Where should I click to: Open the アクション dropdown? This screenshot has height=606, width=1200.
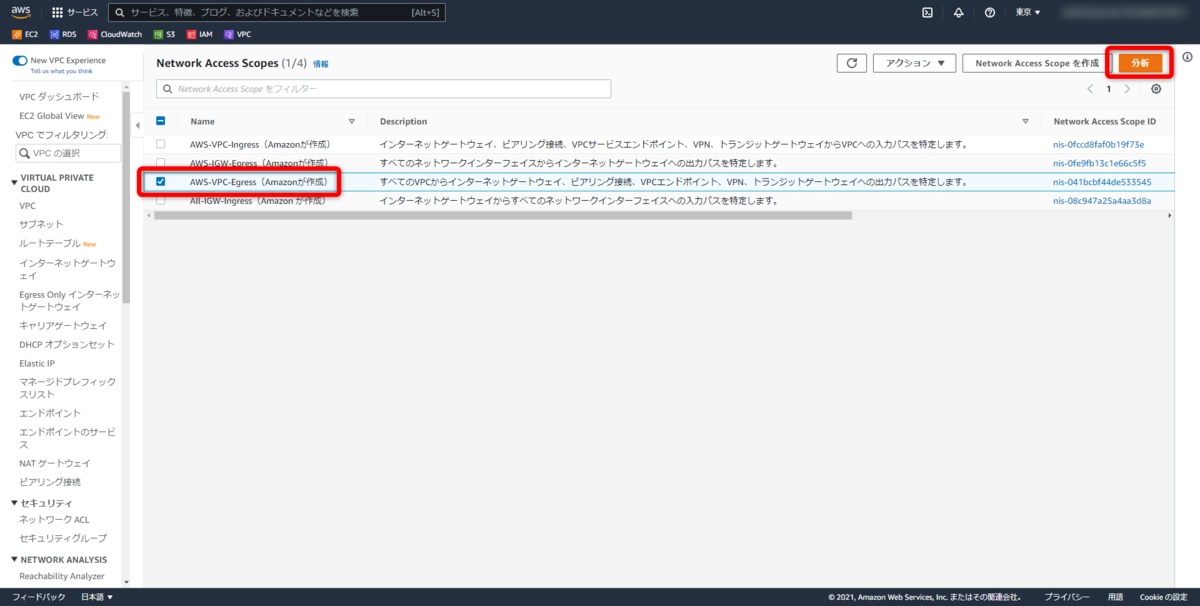(x=914, y=63)
